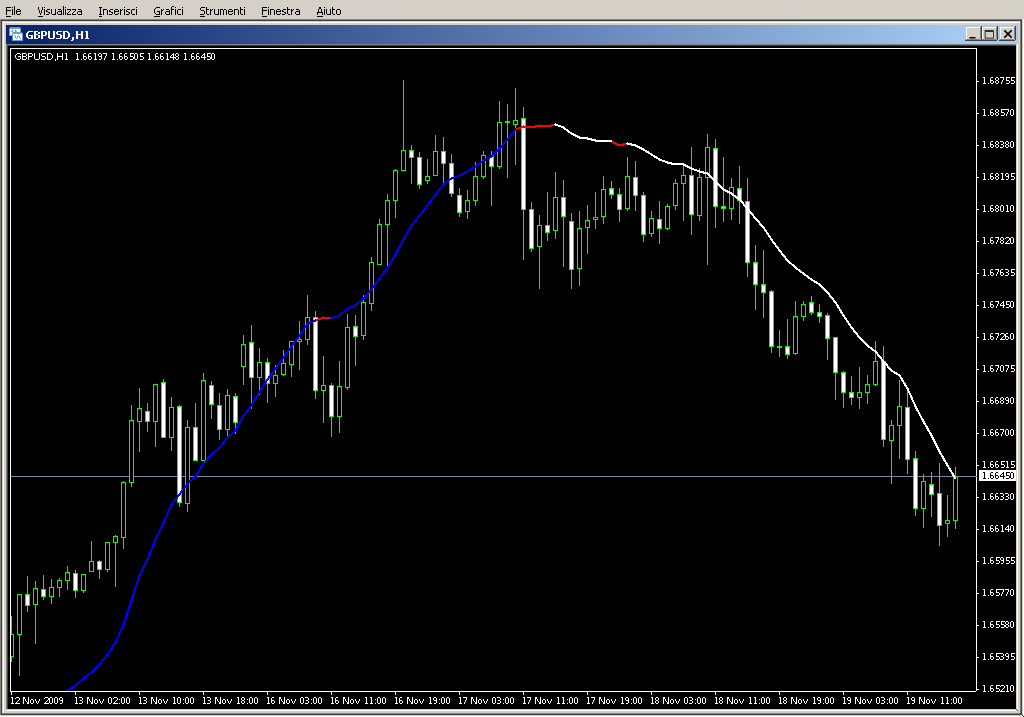Viewport: 1024px width, 717px height.
Task: Click time axis label 16 Nov 03:00
Action: click(294, 701)
